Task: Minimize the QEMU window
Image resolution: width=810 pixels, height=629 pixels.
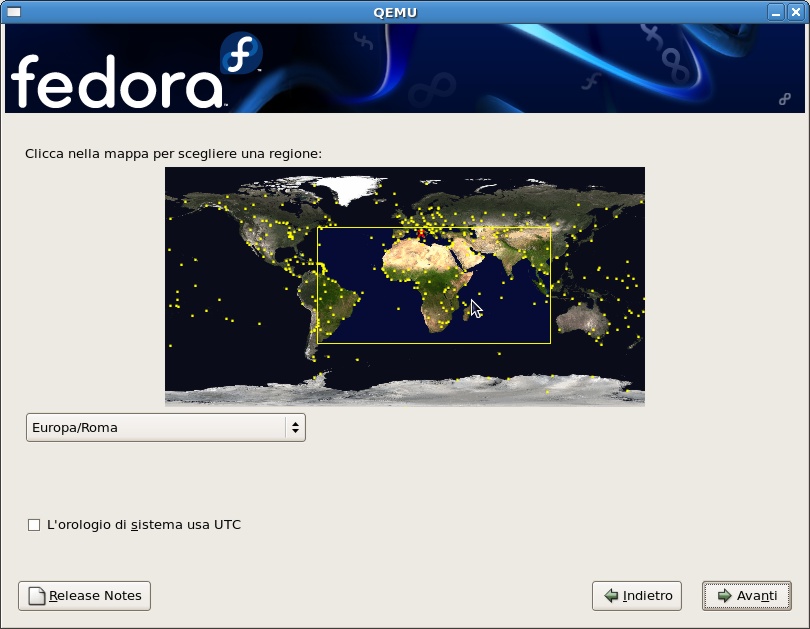Action: click(x=775, y=12)
